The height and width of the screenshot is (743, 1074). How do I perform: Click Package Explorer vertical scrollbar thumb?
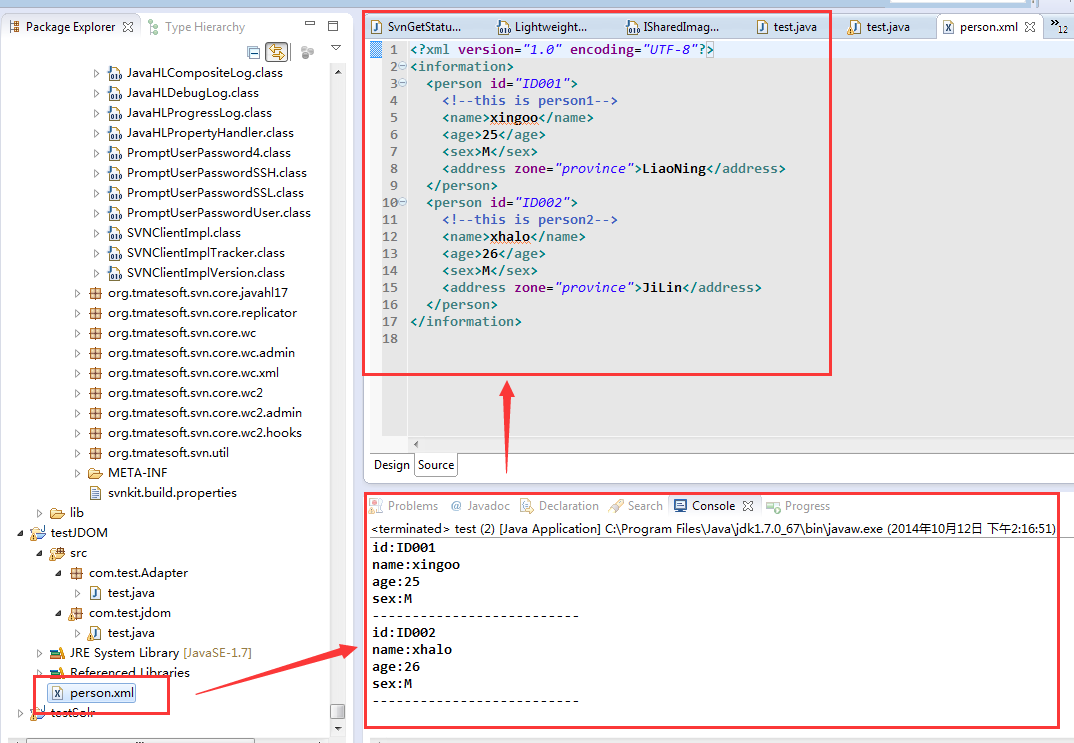tap(337, 711)
